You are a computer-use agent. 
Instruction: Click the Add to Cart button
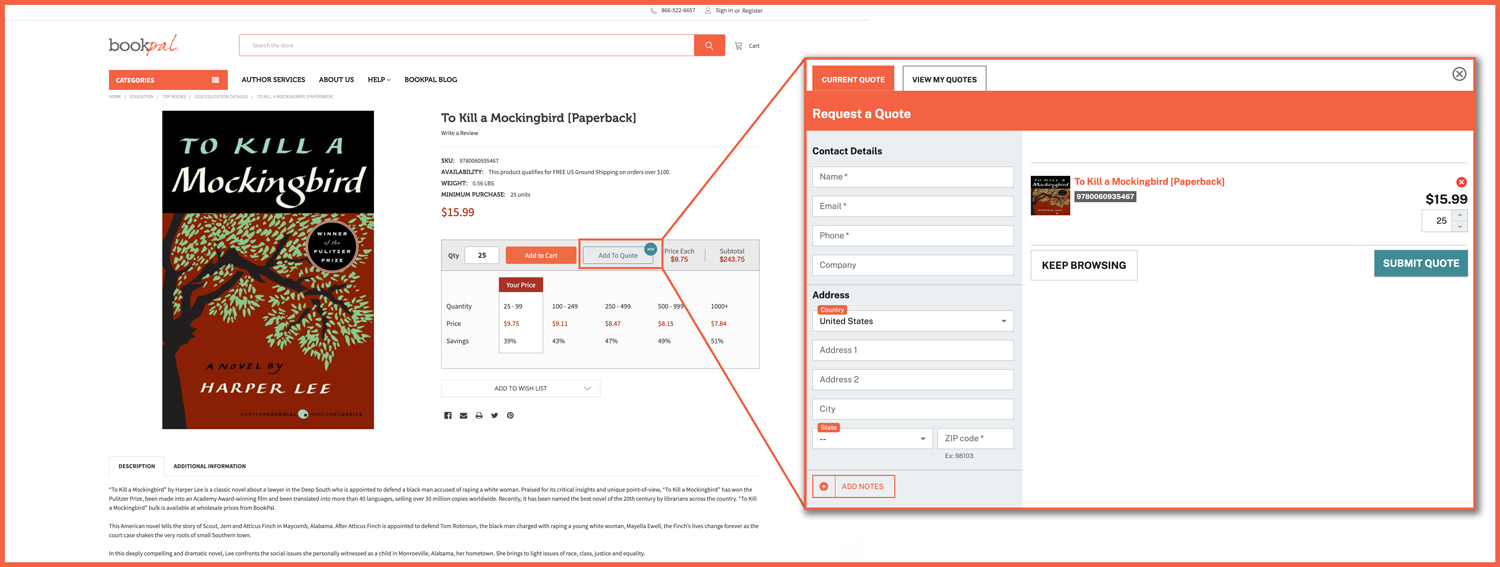pyautogui.click(x=541, y=255)
